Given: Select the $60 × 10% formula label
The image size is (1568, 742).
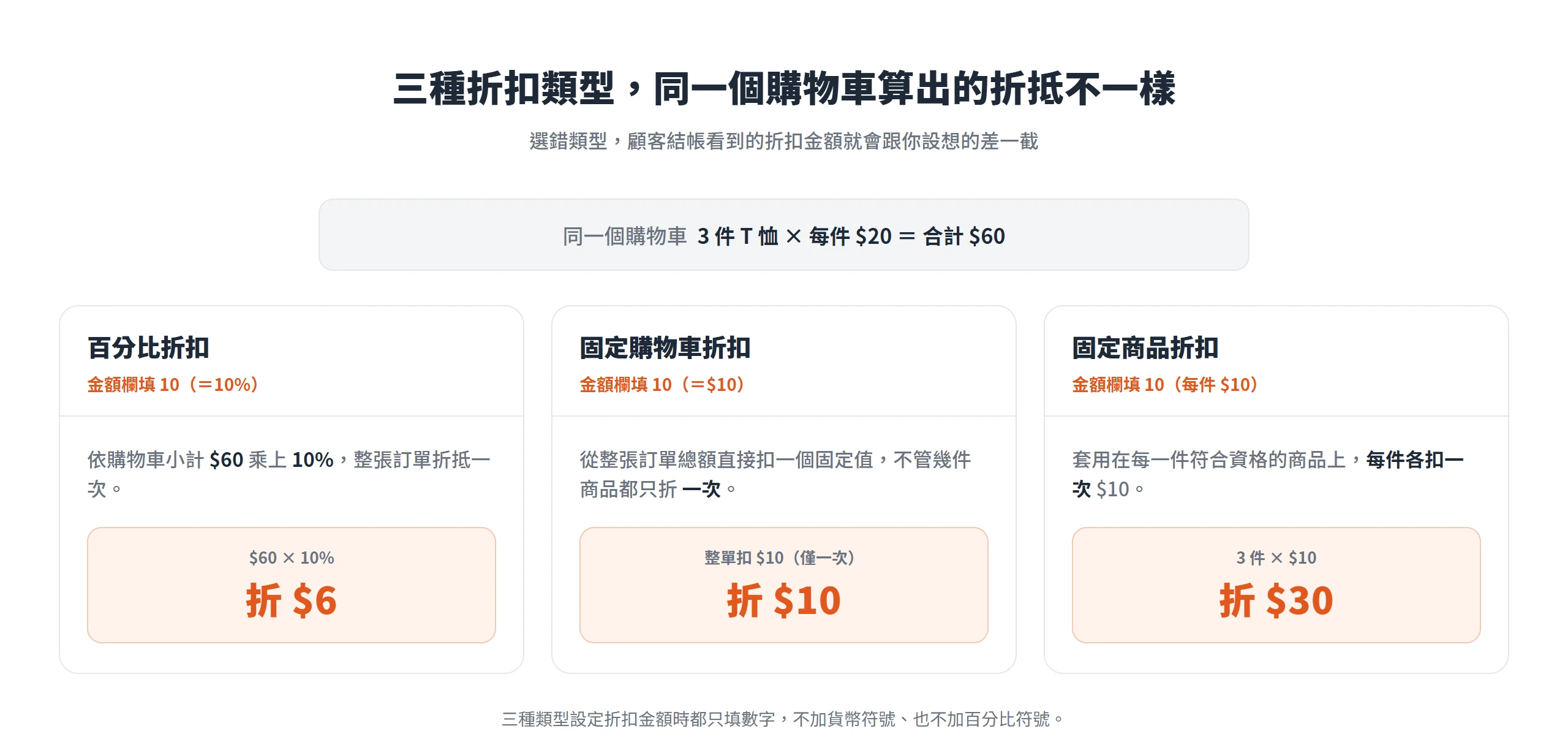Looking at the screenshot, I should click(x=292, y=558).
